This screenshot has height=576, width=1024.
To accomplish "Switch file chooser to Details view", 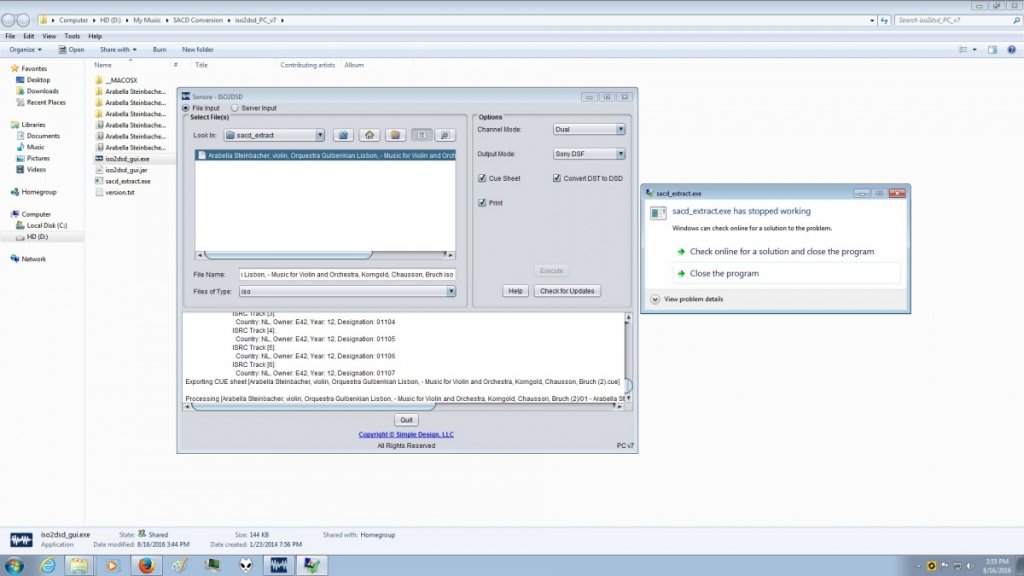I will point(445,135).
